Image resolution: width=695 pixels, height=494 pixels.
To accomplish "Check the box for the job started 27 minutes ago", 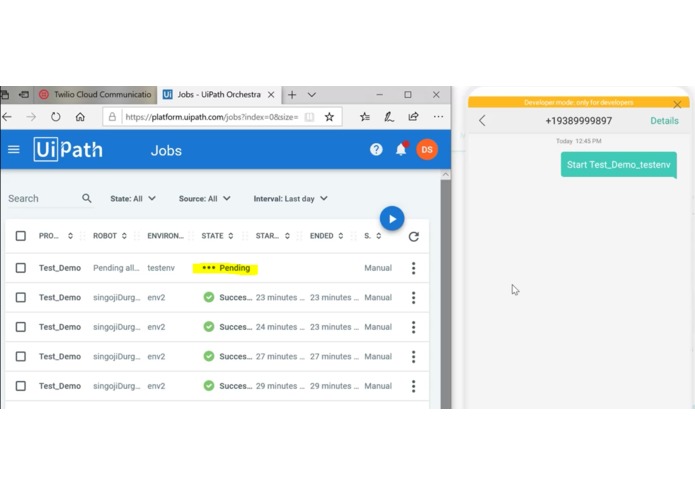I will coord(20,357).
